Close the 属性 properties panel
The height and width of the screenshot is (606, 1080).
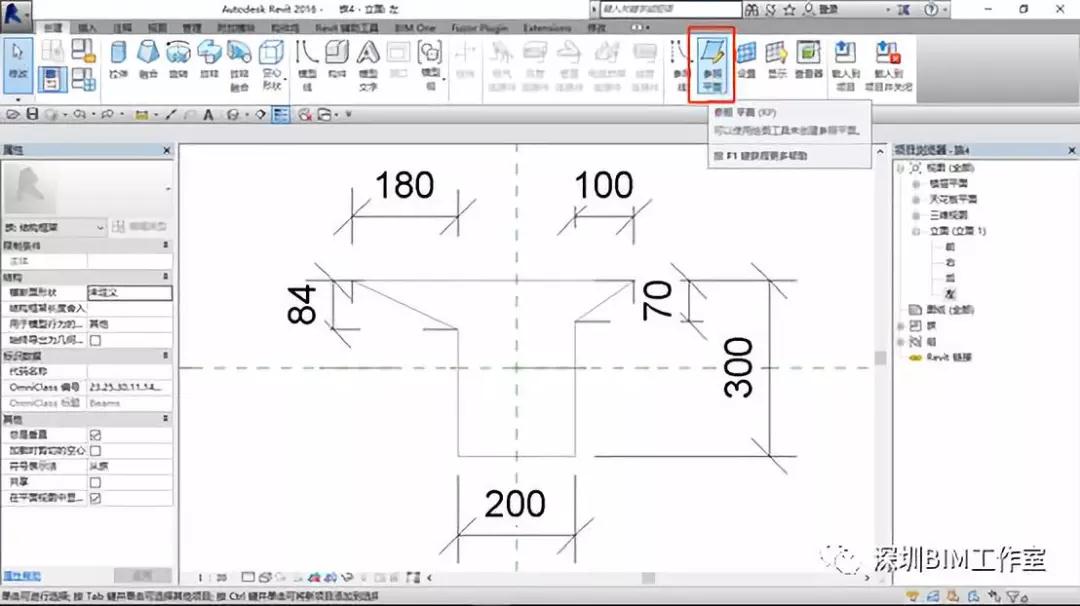click(167, 150)
